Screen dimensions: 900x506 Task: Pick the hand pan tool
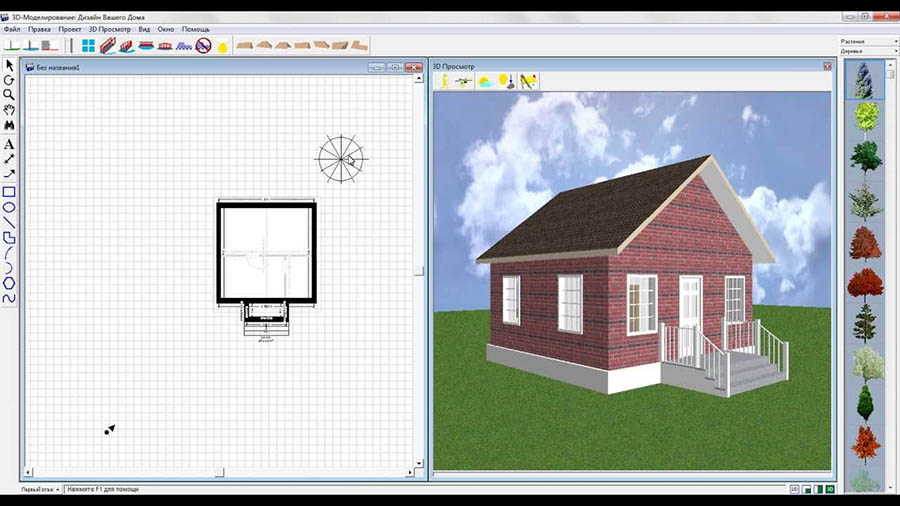tap(9, 110)
